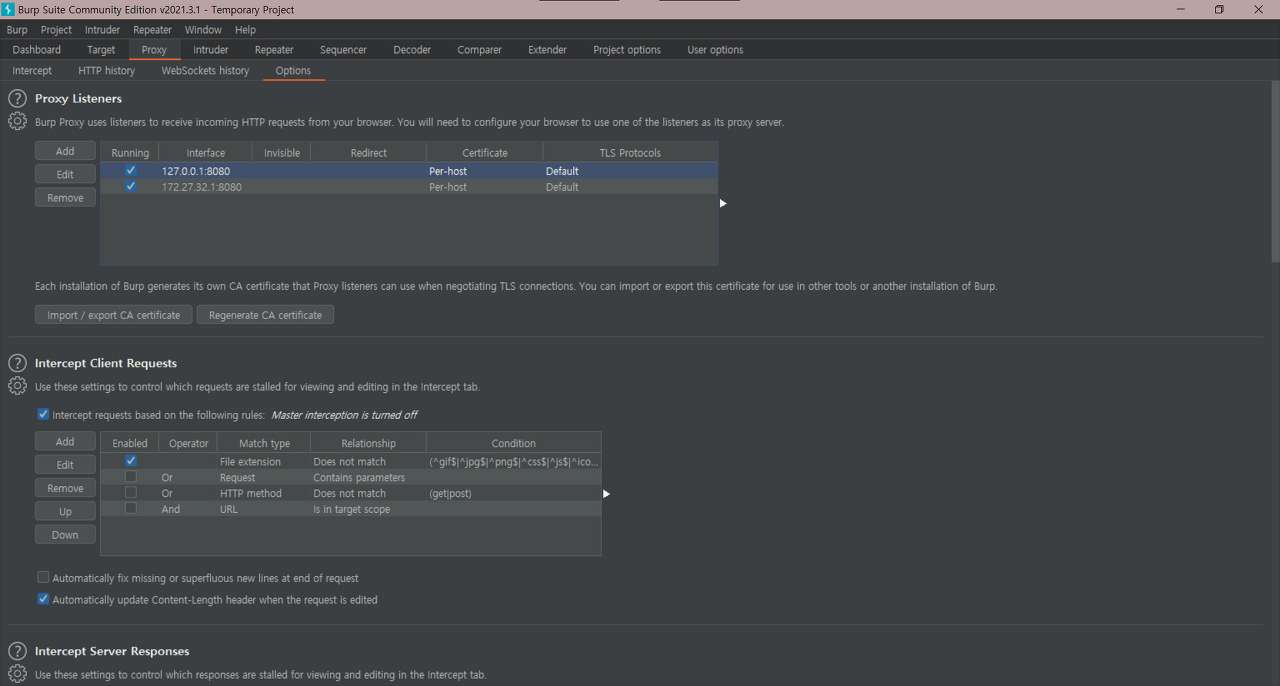The width and height of the screenshot is (1280, 686).
Task: Click the Condition column header
Action: tap(514, 443)
